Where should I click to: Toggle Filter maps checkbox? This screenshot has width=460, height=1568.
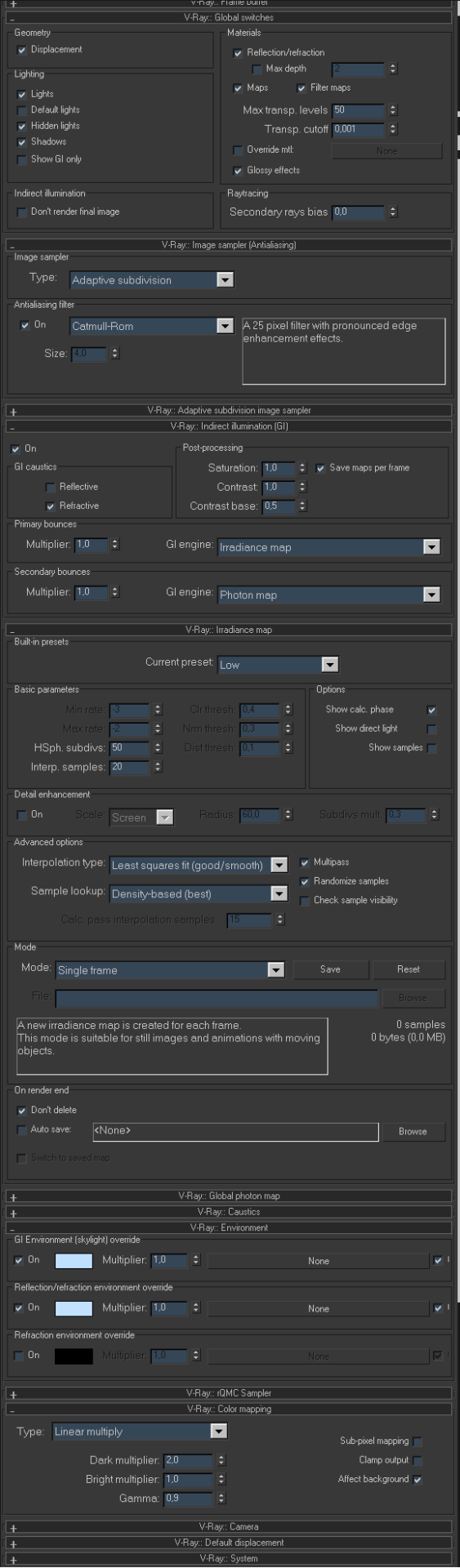click(x=301, y=88)
